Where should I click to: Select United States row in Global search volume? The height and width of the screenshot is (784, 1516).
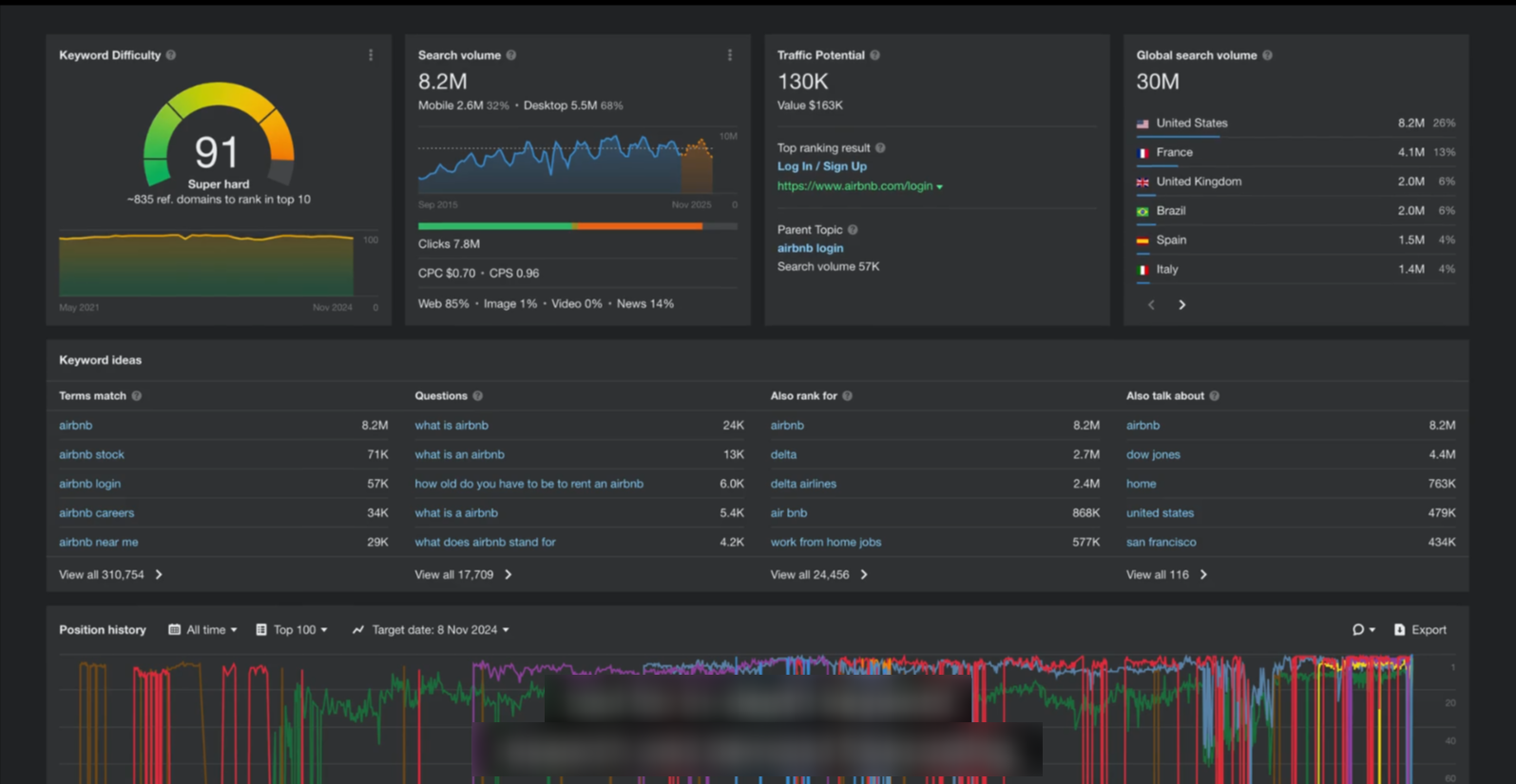pos(1295,124)
